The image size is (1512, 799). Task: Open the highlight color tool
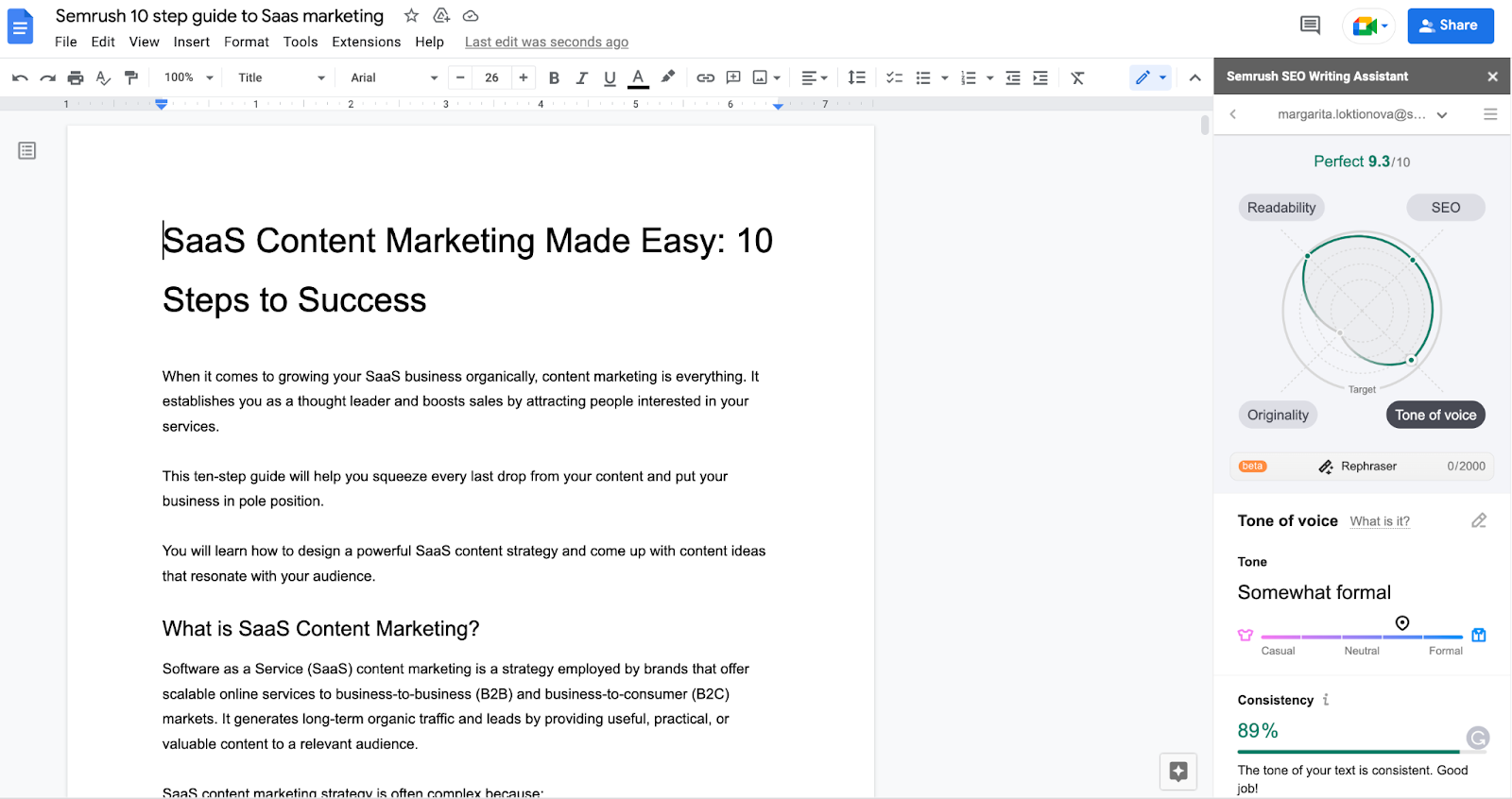[x=668, y=76]
